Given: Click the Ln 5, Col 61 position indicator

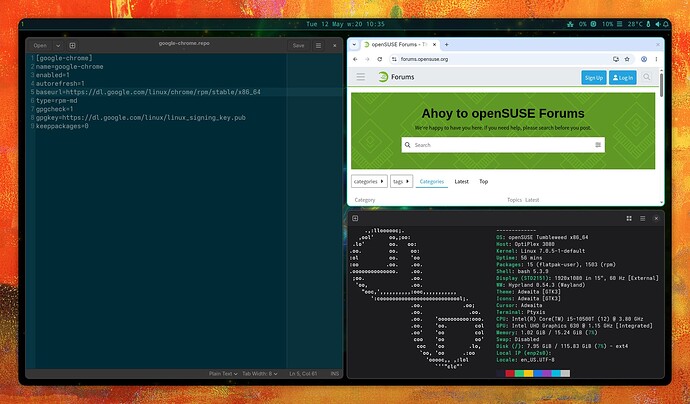Looking at the screenshot, I should coord(303,374).
